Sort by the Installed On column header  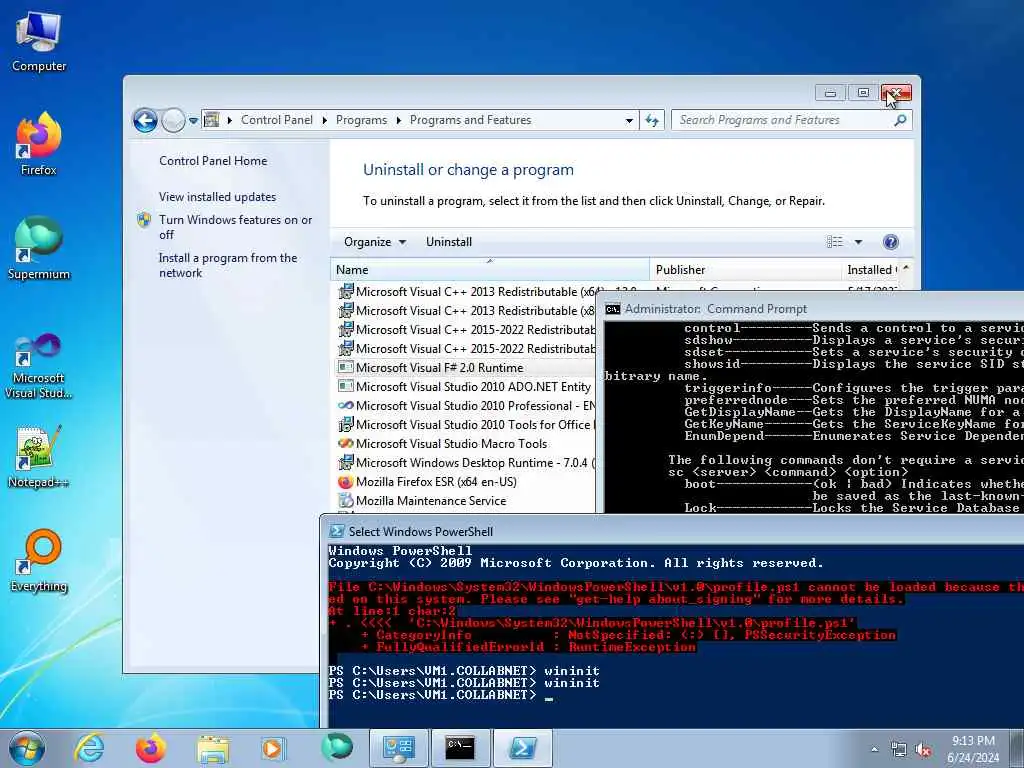coord(871,270)
